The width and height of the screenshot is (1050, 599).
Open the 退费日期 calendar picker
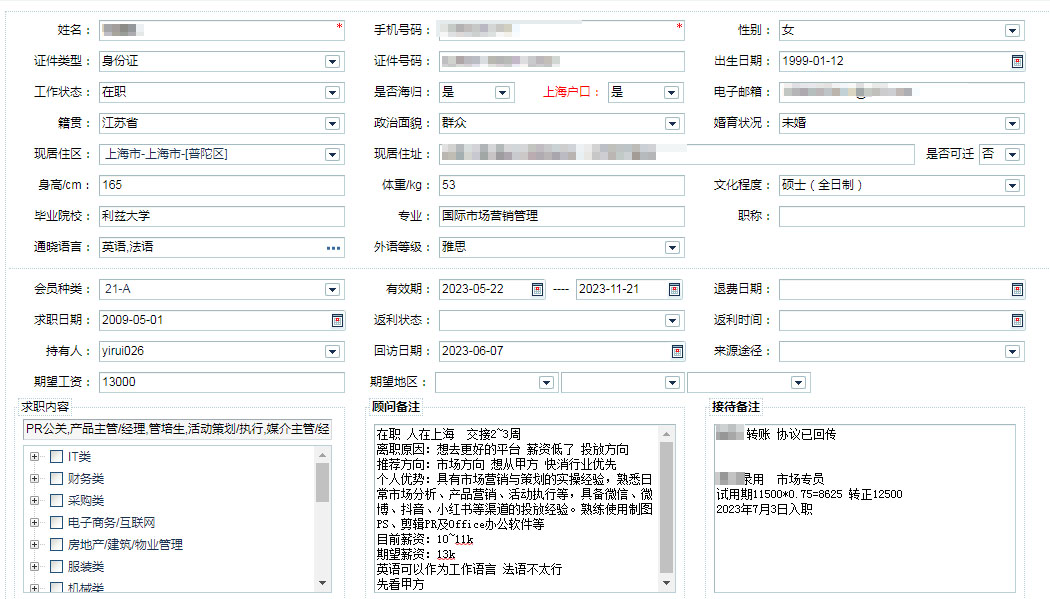[x=1017, y=290]
